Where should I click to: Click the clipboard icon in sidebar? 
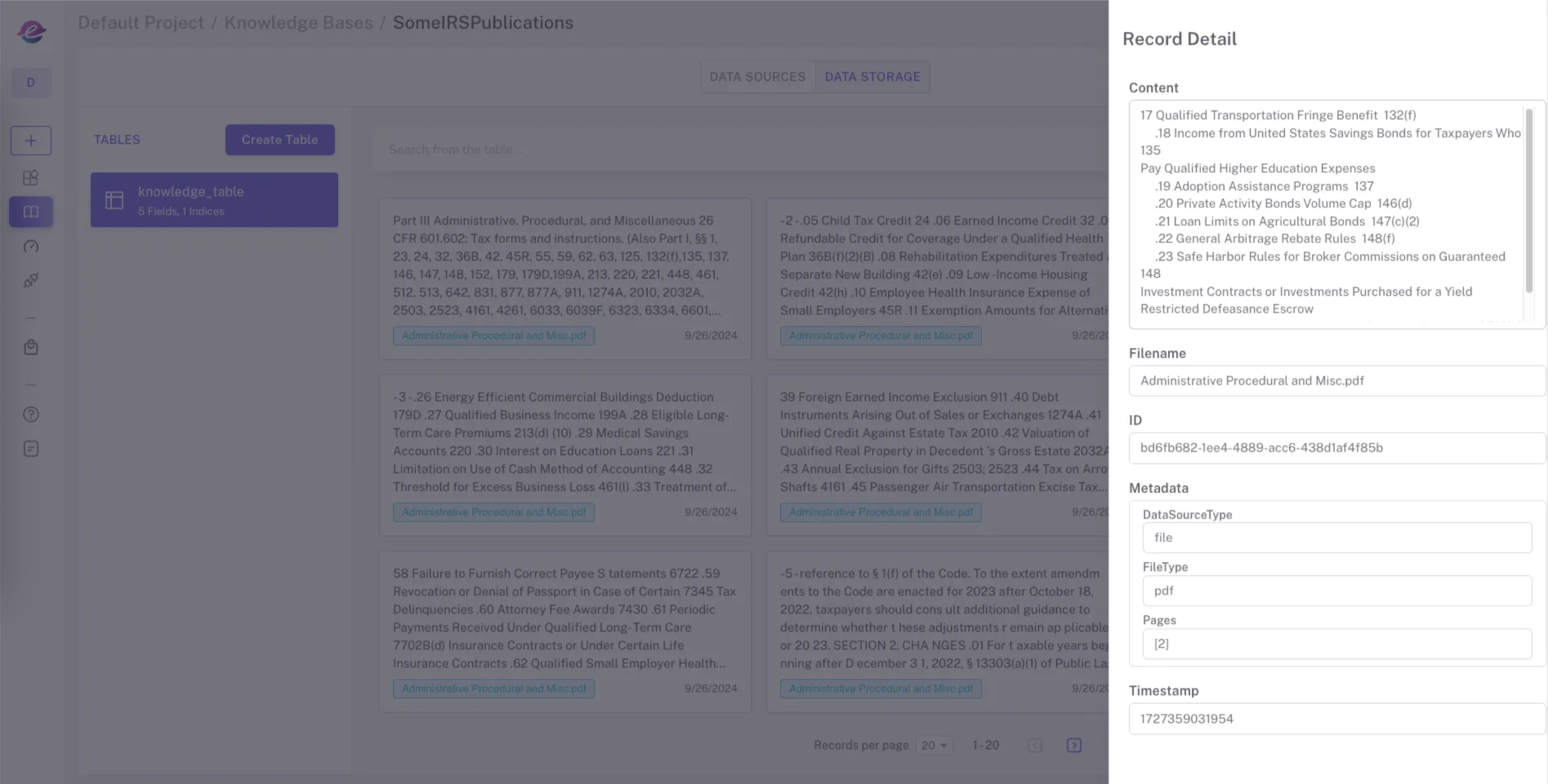click(31, 347)
